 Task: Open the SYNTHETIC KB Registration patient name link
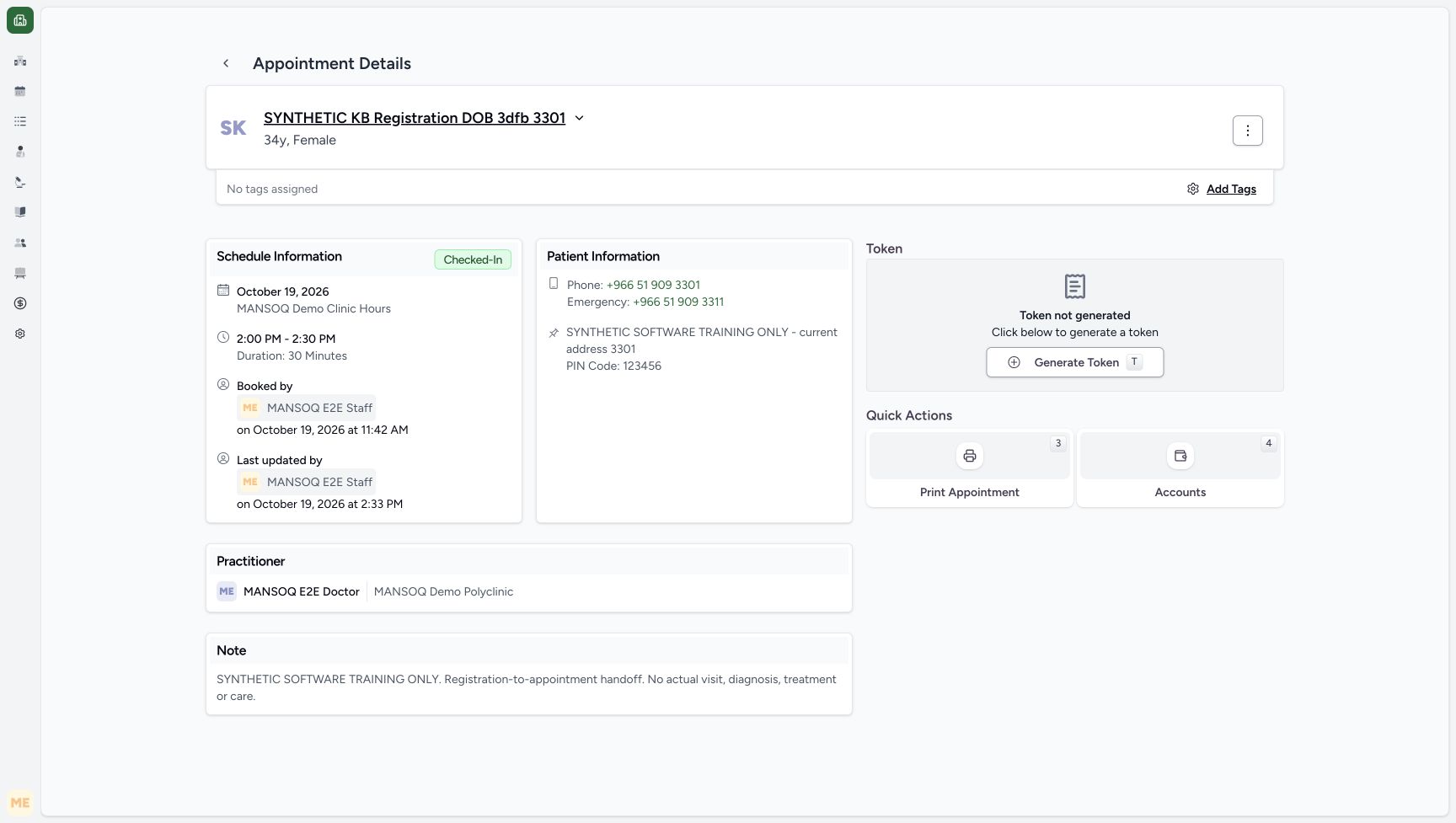pyautogui.click(x=415, y=118)
